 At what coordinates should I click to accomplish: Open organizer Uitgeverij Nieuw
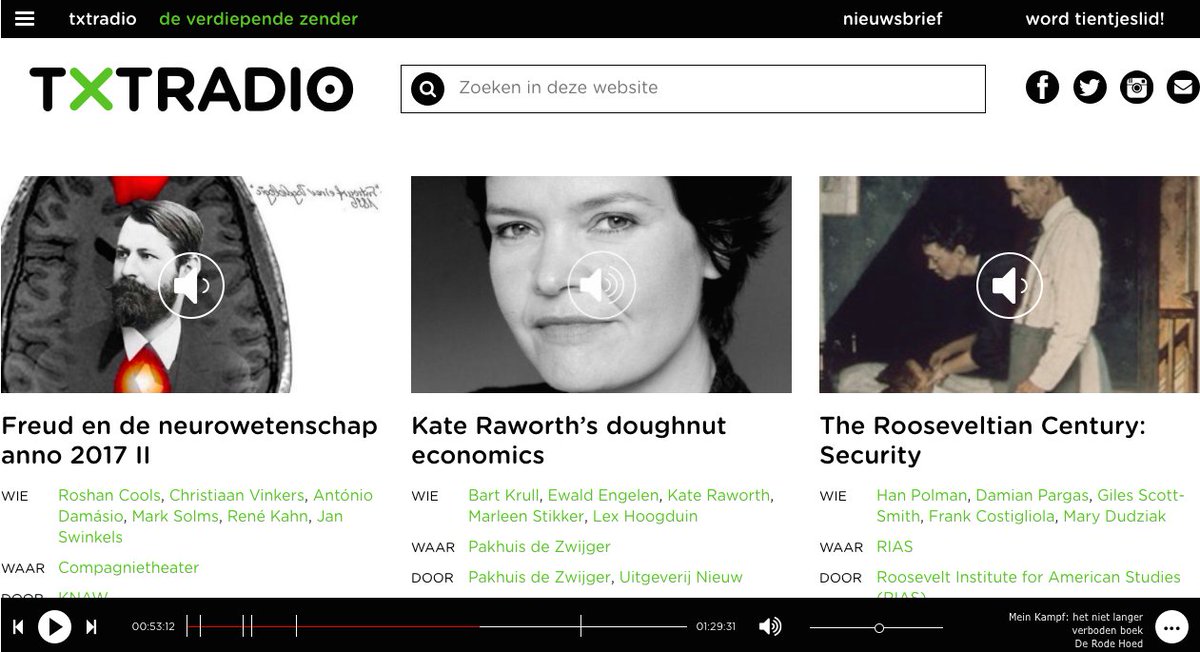click(x=681, y=577)
